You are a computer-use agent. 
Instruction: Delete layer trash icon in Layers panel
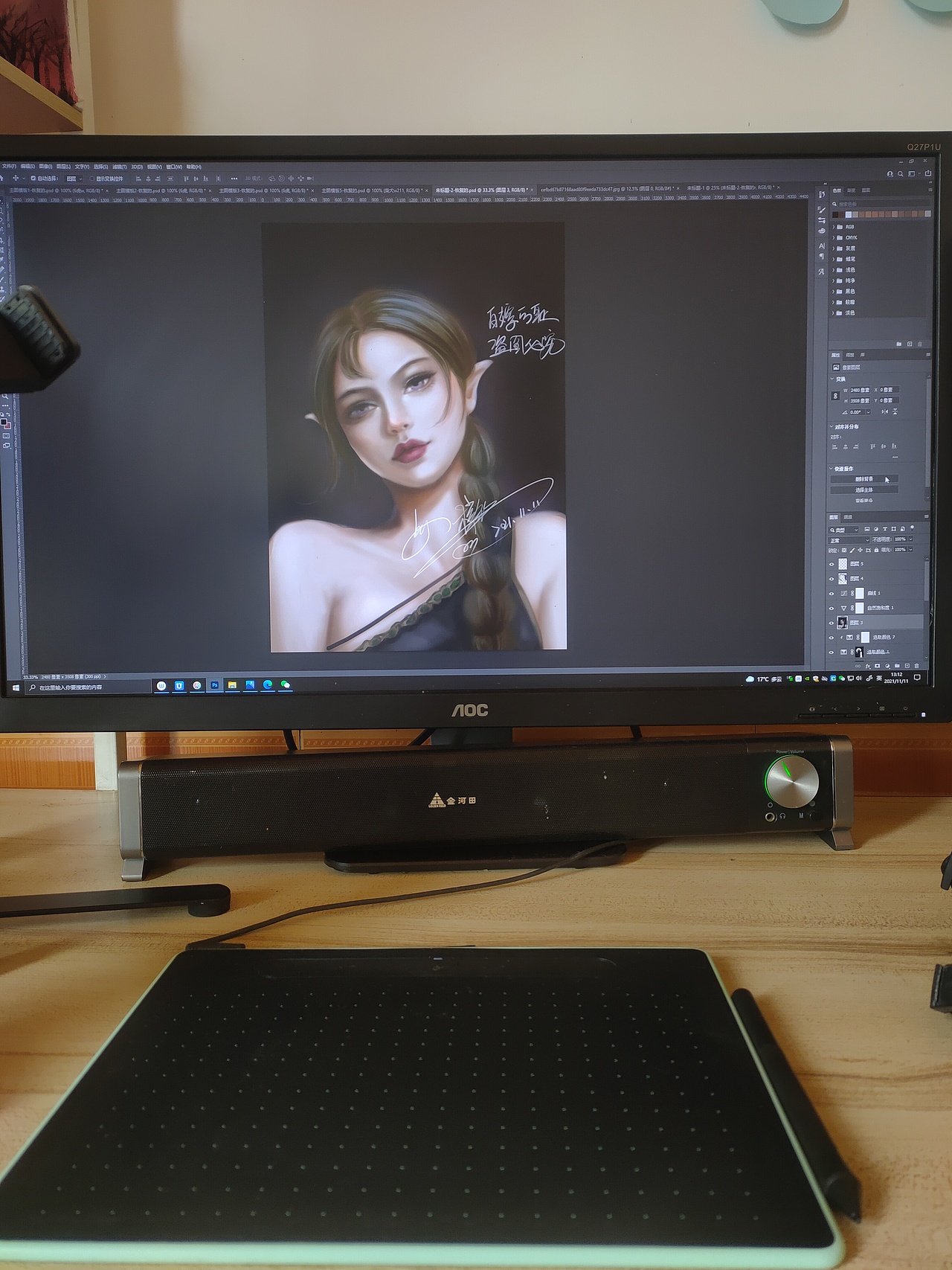(x=916, y=666)
